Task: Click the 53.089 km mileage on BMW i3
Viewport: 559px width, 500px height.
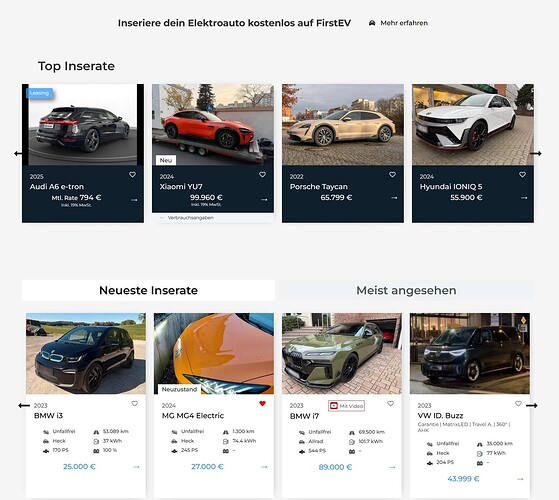Action: pos(116,432)
